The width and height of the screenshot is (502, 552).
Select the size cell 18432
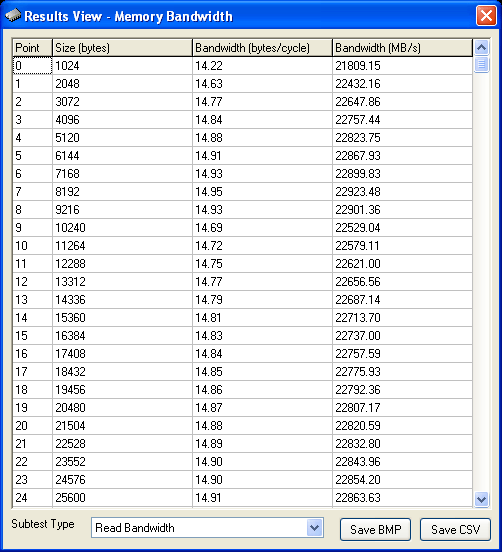pos(122,372)
